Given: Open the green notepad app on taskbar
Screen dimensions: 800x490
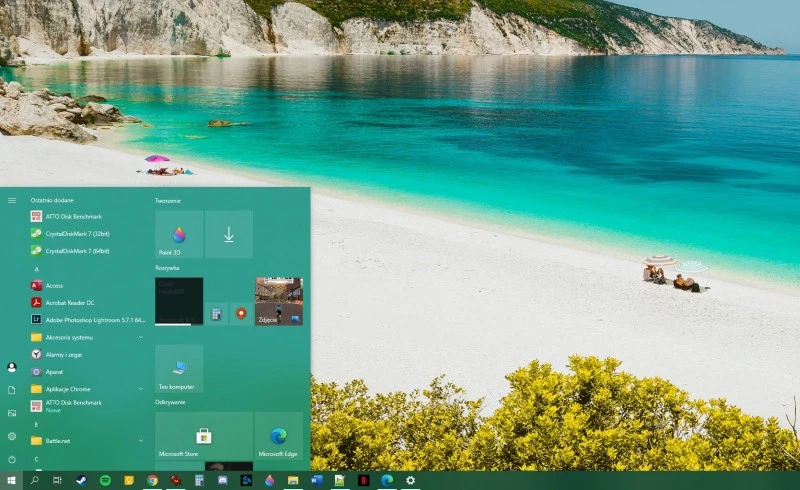Looking at the screenshot, I should (x=340, y=480).
